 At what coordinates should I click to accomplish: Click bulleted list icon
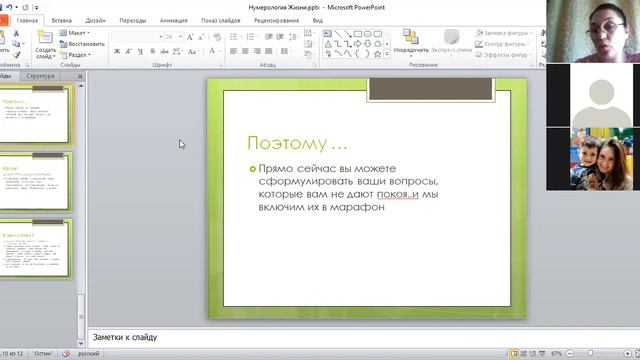pyautogui.click(x=233, y=37)
